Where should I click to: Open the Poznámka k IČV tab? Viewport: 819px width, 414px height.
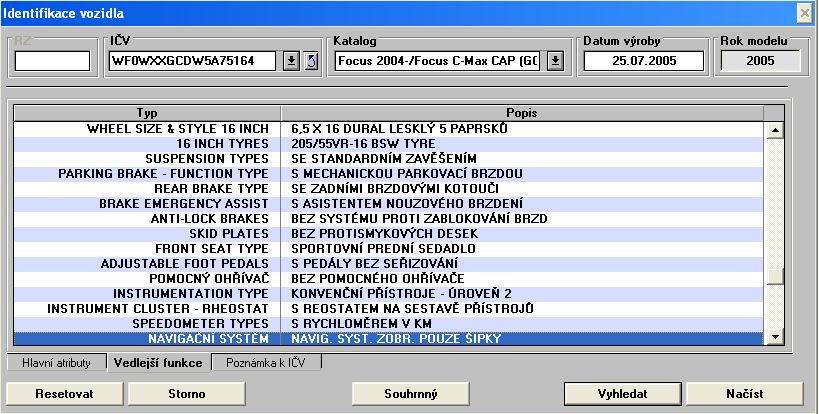(267, 362)
